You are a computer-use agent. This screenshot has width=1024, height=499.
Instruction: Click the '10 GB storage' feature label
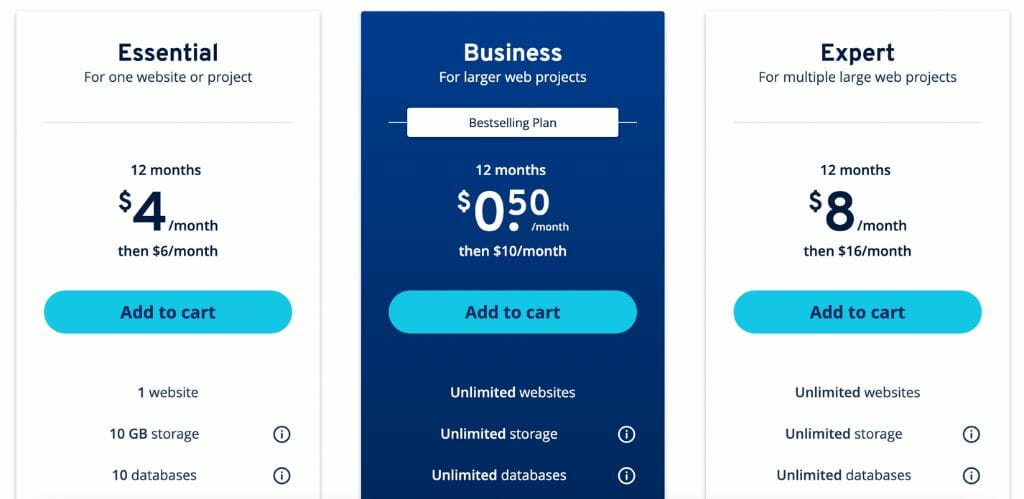[x=154, y=434]
